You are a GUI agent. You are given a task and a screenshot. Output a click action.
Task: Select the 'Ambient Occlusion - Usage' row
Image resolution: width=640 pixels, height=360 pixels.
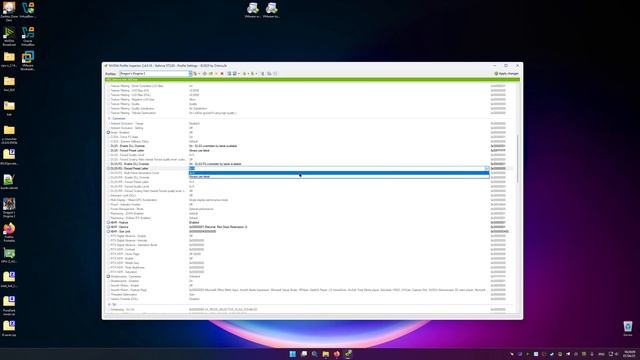point(310,123)
